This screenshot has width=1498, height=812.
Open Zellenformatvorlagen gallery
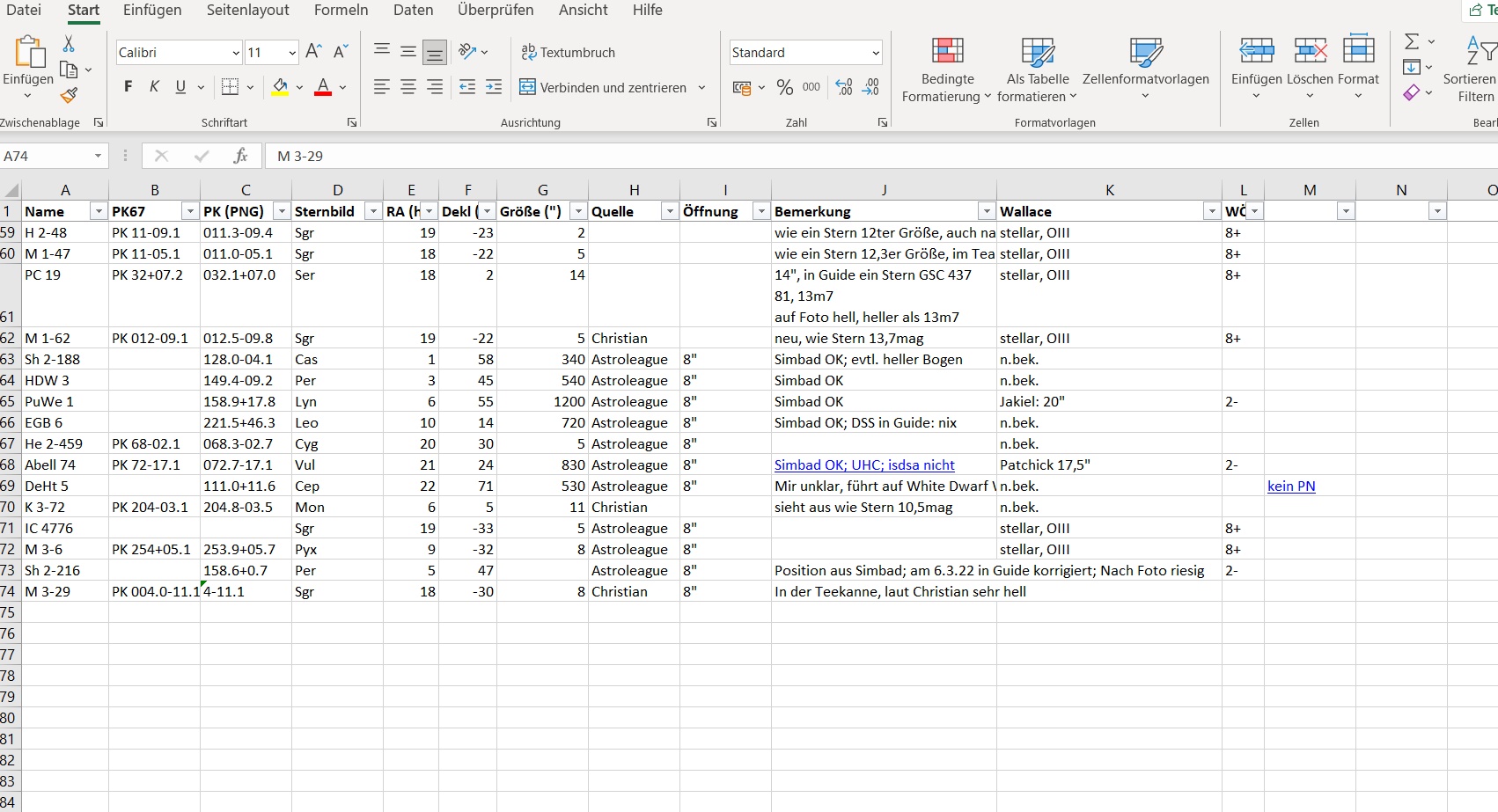pyautogui.click(x=1145, y=69)
